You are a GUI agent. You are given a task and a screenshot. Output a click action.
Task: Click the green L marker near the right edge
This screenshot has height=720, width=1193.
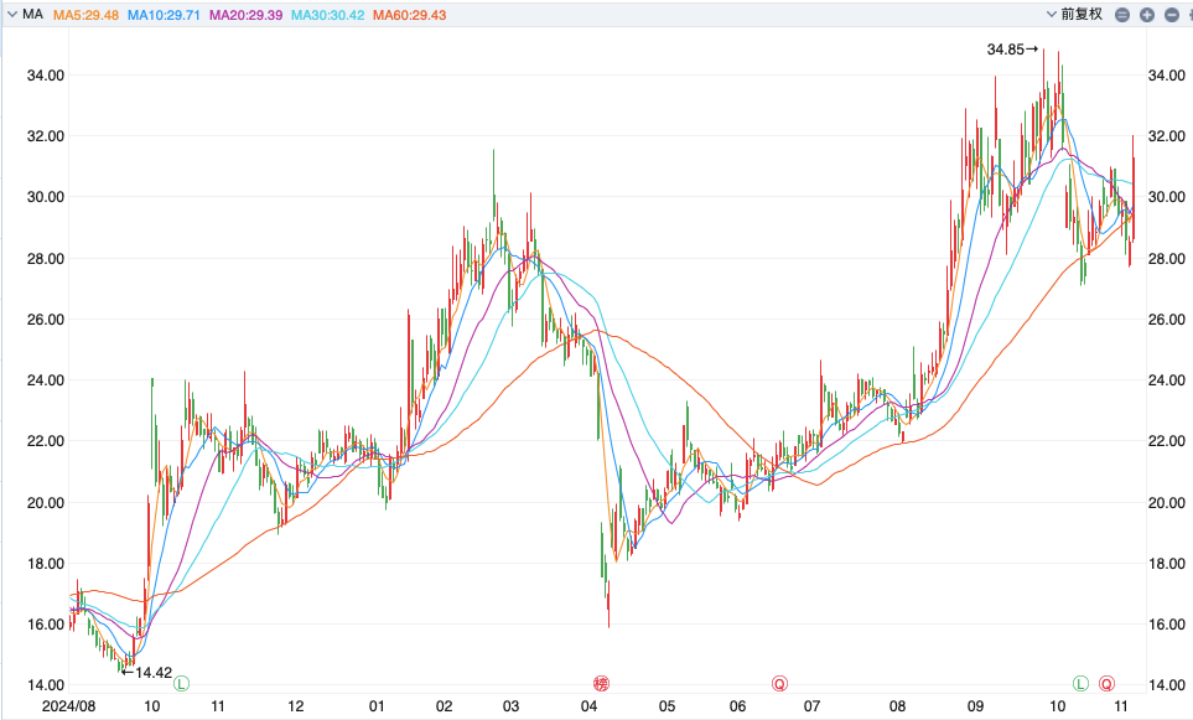coord(1081,684)
